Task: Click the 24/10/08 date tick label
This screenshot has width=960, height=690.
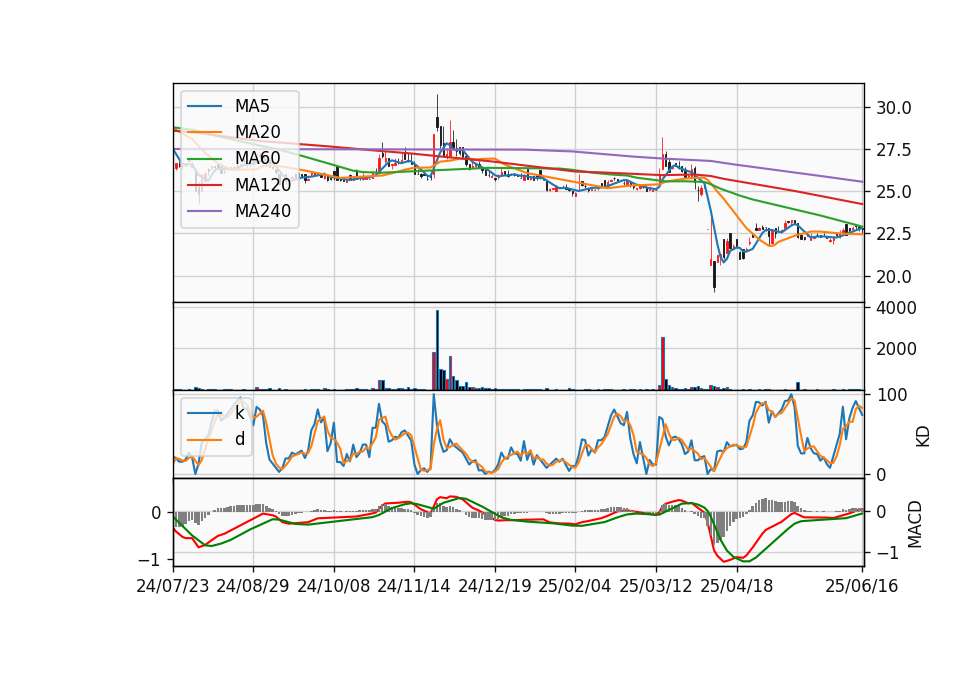Action: pos(334,586)
